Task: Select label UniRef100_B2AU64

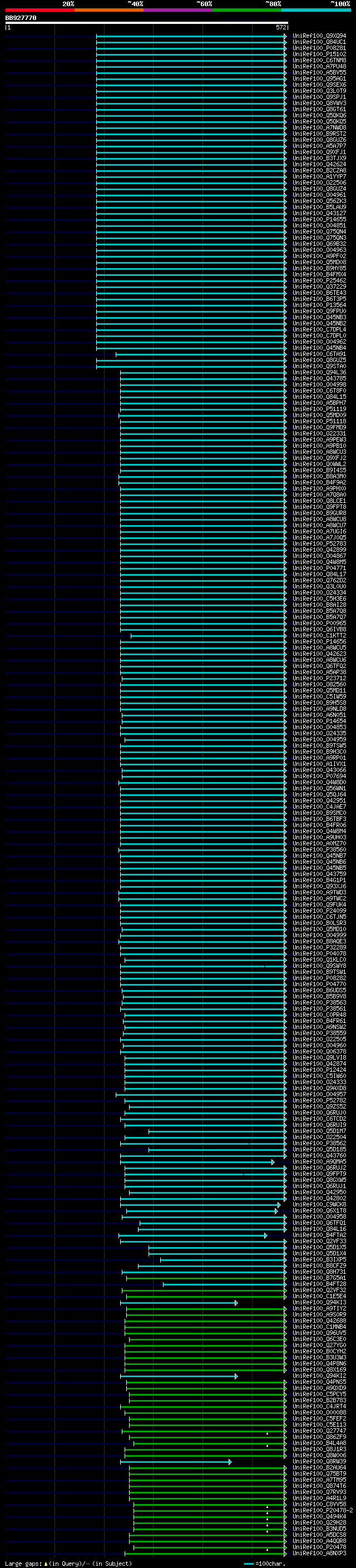Action: 319,1467
